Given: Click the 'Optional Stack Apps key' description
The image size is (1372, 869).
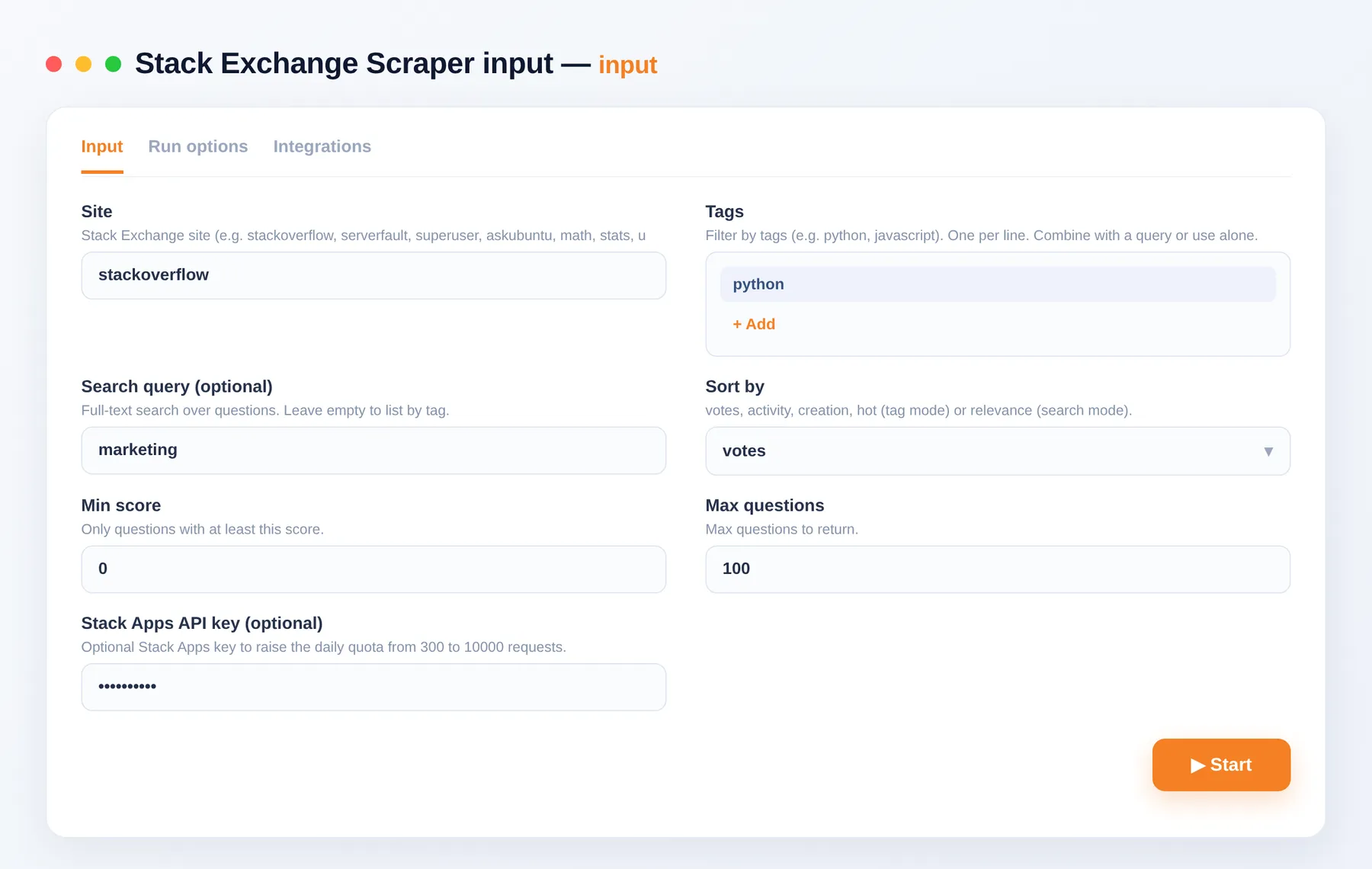Looking at the screenshot, I should pos(324,647).
